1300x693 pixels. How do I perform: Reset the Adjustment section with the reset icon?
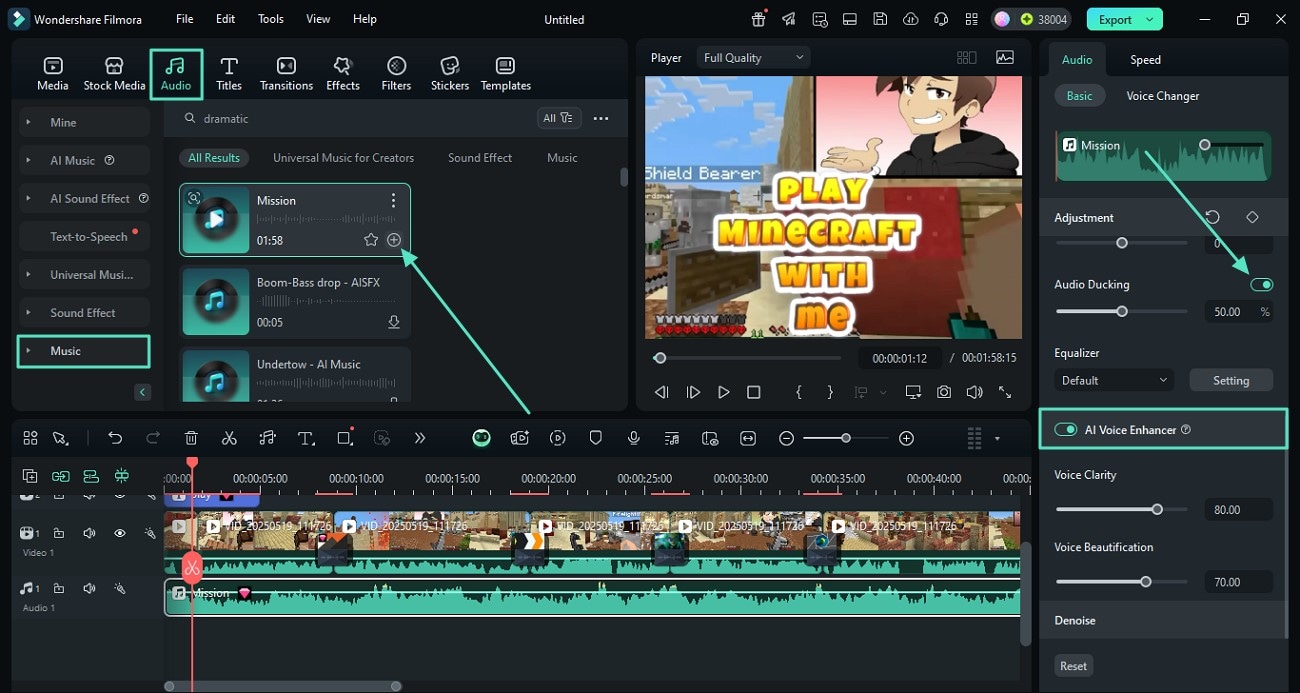coord(1213,217)
